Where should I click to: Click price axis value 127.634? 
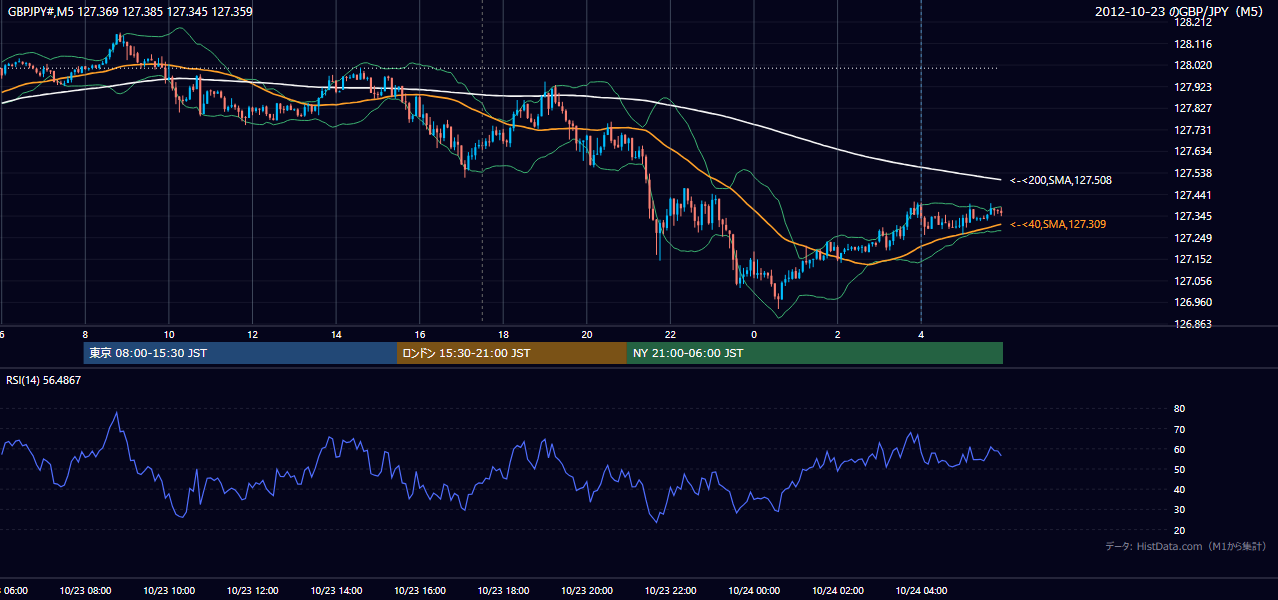(1193, 151)
